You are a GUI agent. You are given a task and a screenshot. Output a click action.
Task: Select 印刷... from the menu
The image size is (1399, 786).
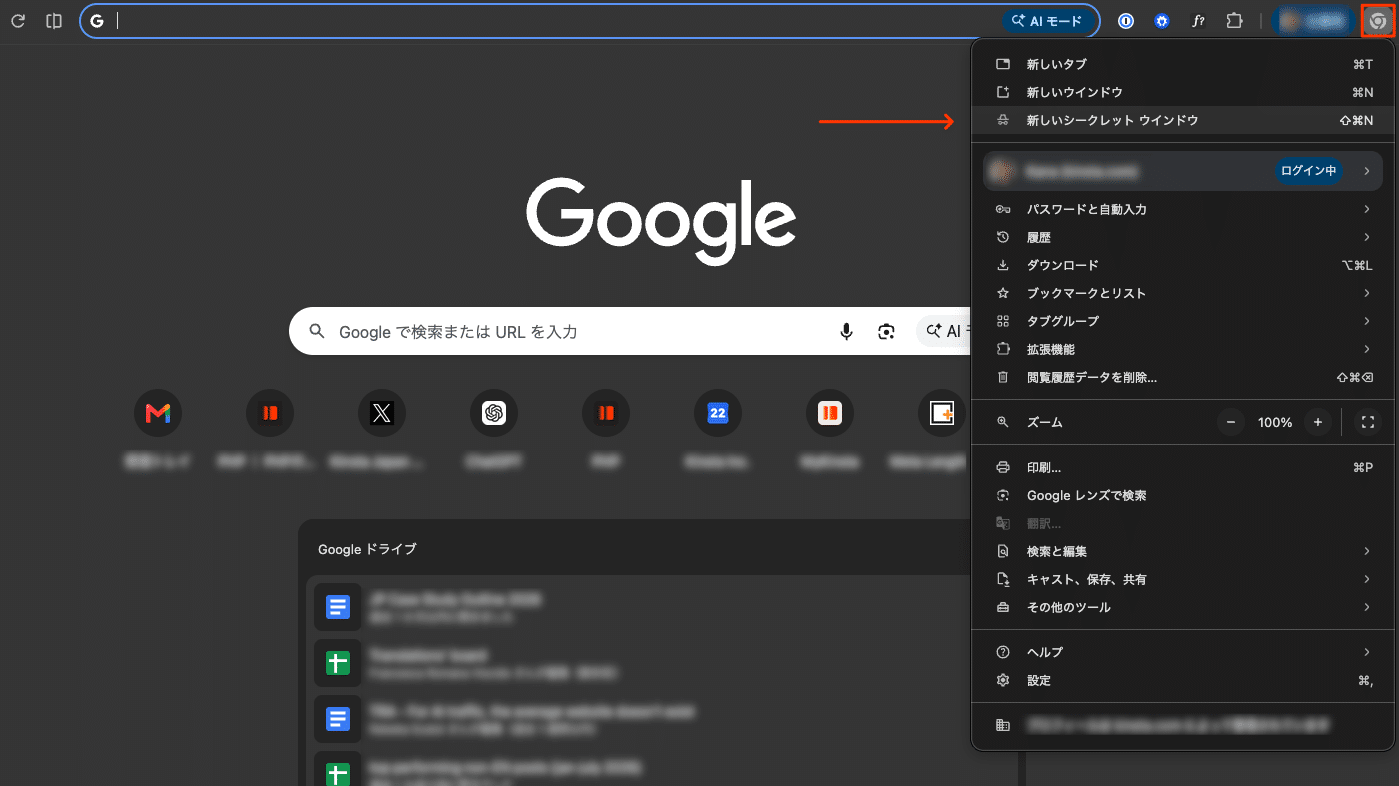(1183, 467)
